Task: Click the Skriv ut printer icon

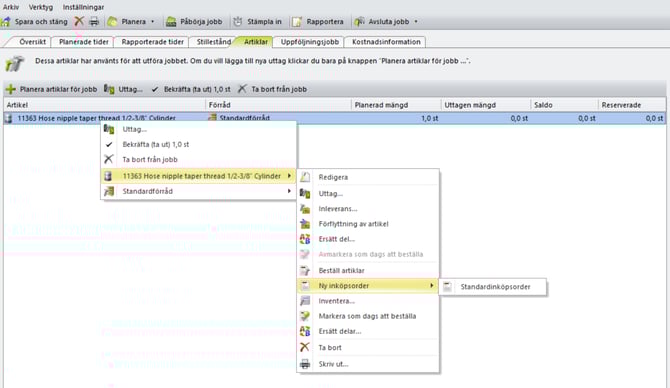Action: tap(305, 364)
